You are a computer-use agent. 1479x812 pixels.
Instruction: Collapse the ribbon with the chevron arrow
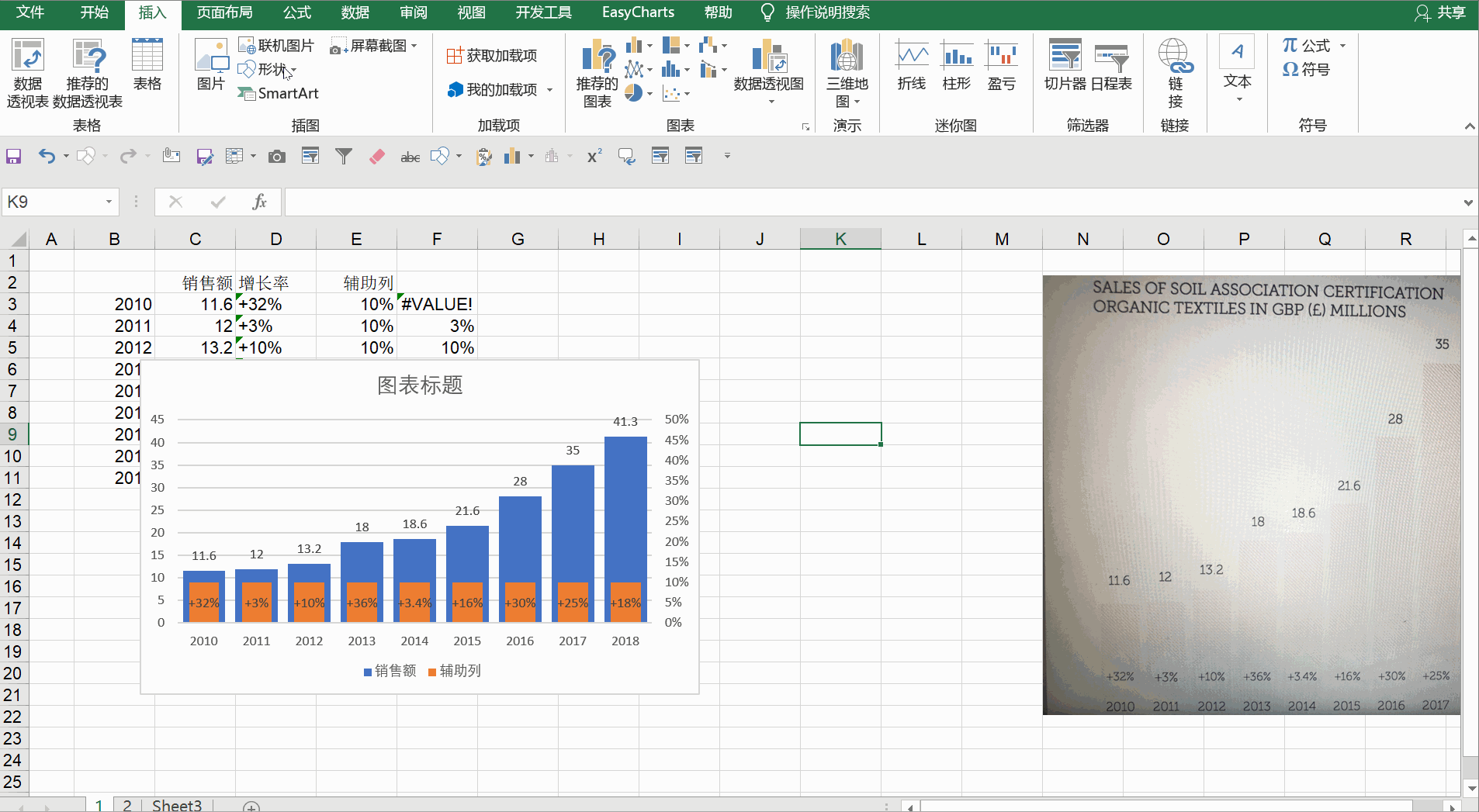1469,126
